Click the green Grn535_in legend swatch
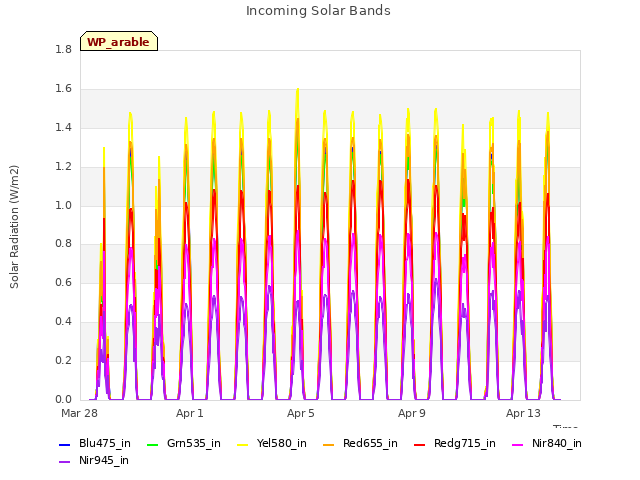 [x=152, y=444]
